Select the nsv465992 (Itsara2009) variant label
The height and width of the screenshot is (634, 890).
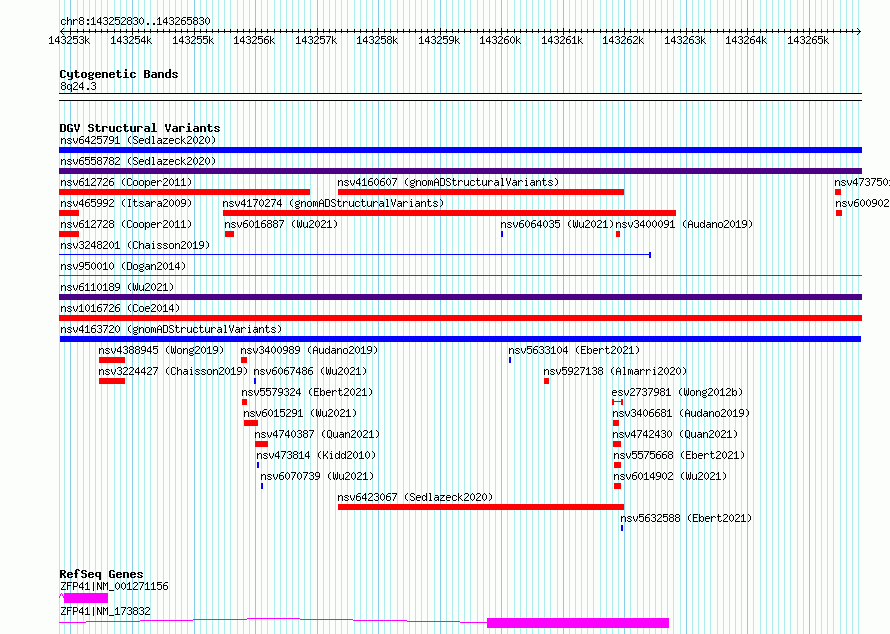pyautogui.click(x=126, y=203)
